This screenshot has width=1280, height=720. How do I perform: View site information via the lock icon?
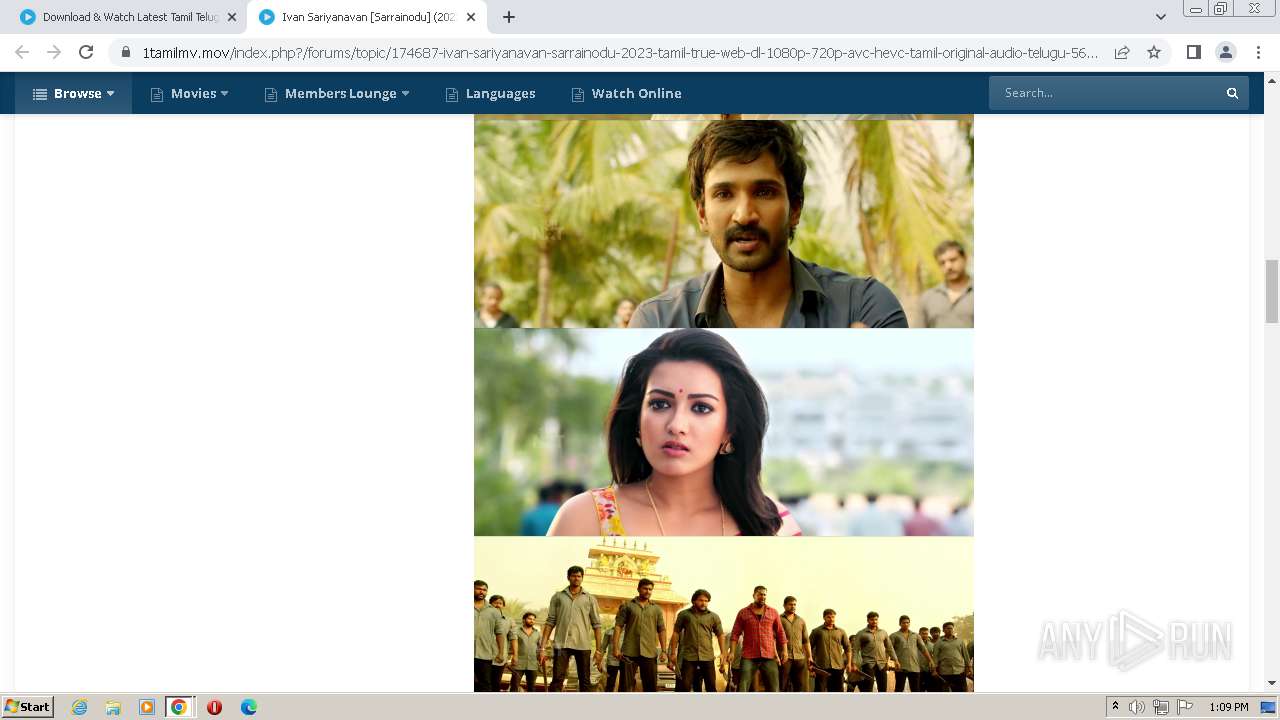point(126,52)
